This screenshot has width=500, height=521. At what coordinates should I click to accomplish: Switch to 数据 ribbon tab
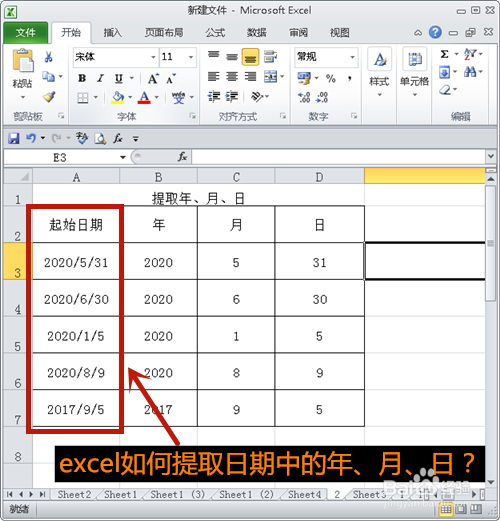[x=256, y=33]
